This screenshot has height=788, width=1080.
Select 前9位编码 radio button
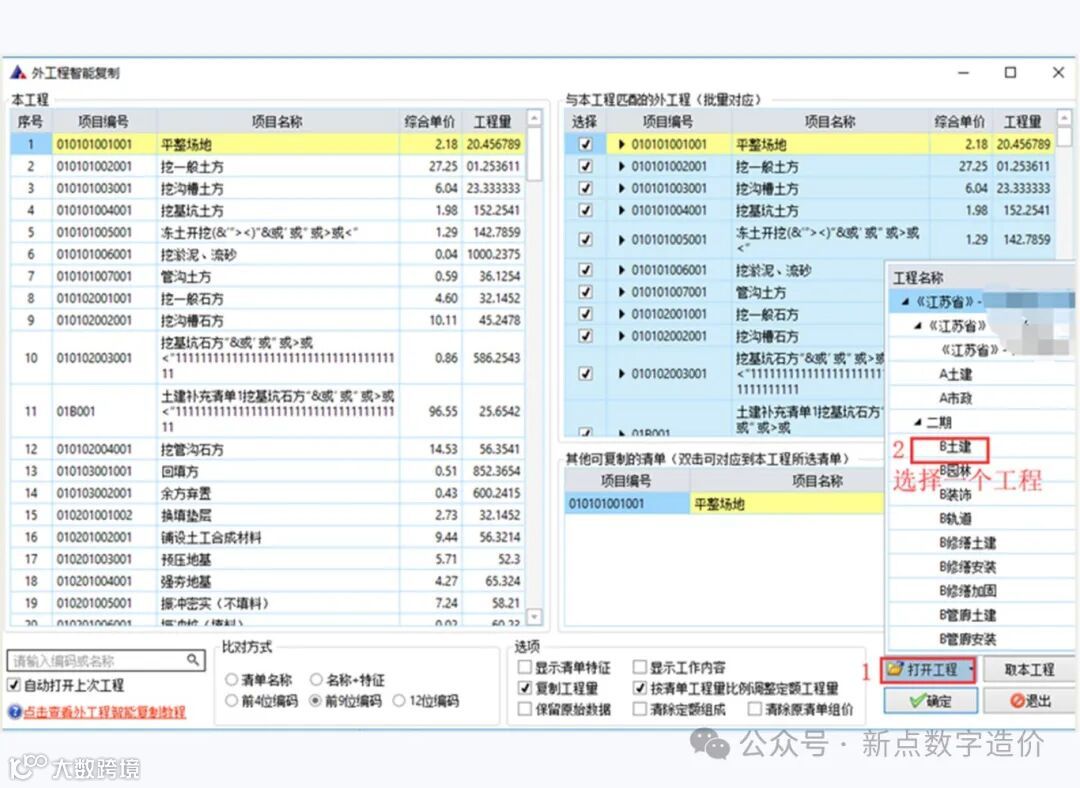click(x=315, y=701)
